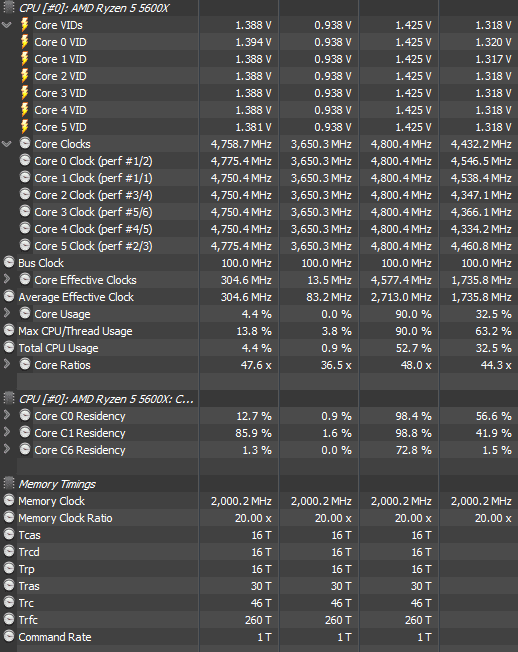Click the icon for Command Rate row
Viewport: 518px width, 652px height.
(x=9, y=636)
